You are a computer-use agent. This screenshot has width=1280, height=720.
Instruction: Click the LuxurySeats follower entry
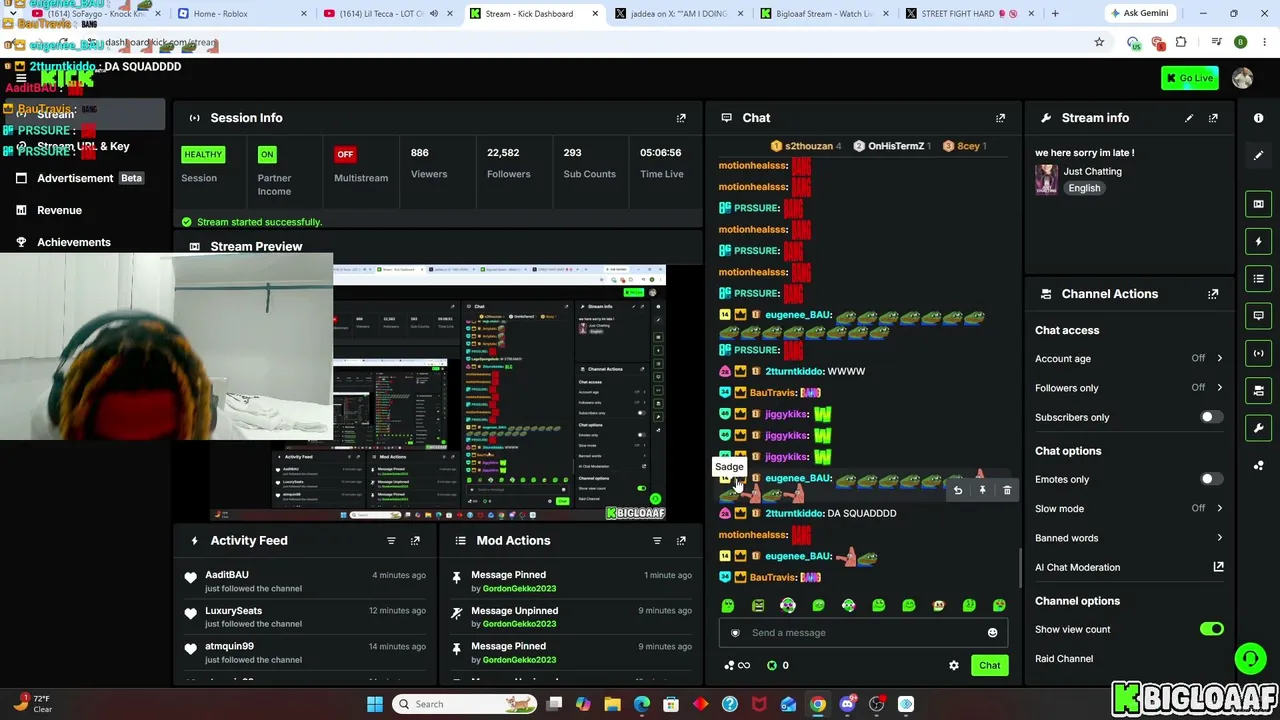[306, 617]
